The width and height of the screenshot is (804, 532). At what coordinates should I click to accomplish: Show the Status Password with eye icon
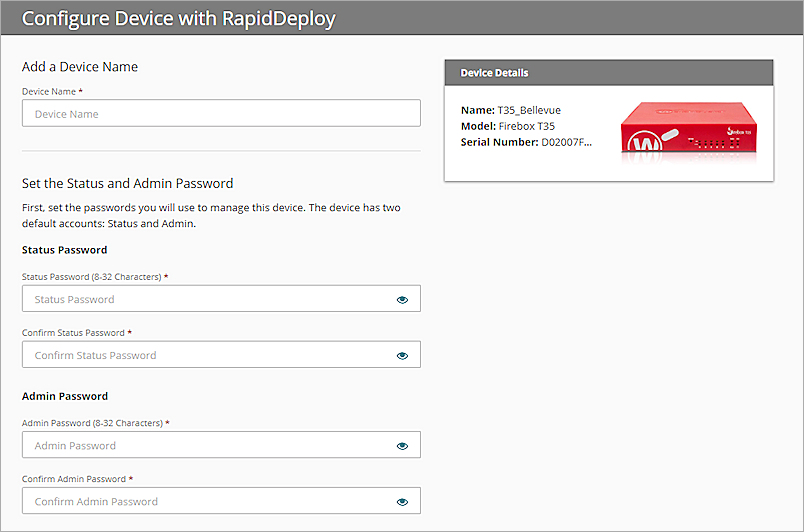tap(402, 299)
